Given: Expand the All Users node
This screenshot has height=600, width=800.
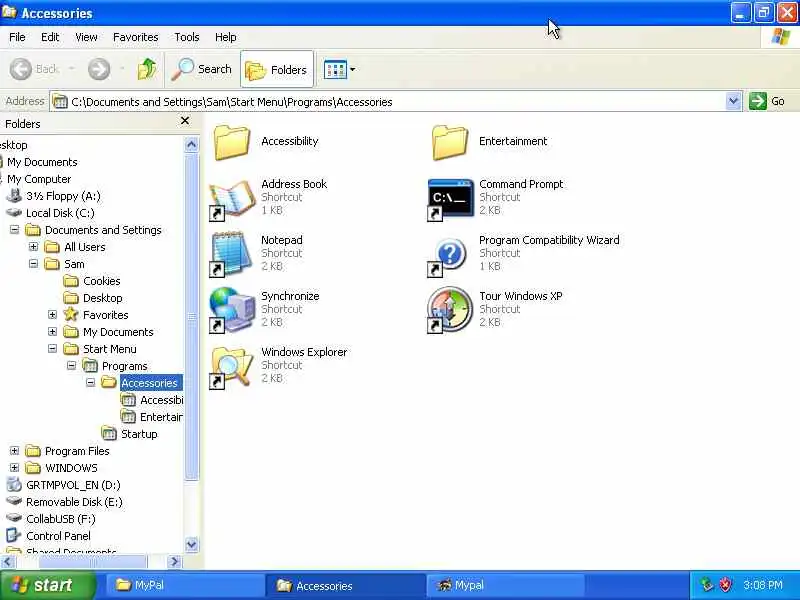Looking at the screenshot, I should point(33,247).
